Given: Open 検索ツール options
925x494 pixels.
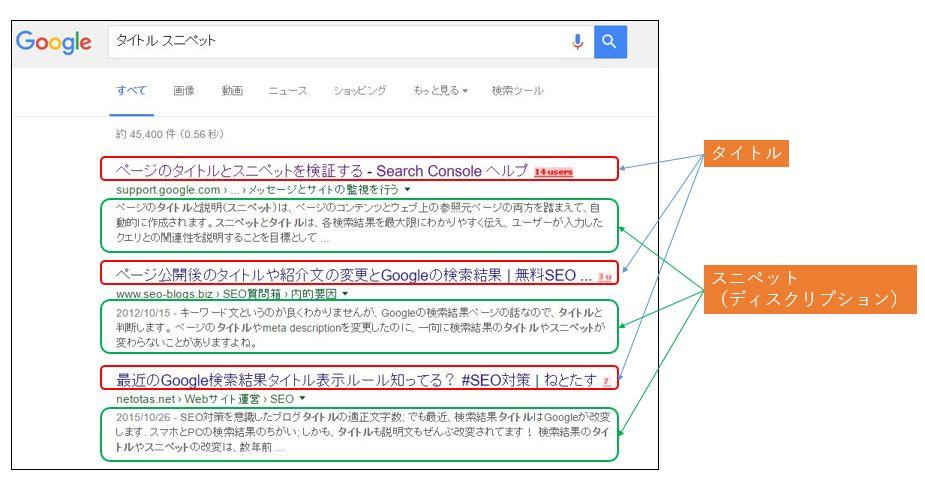Looking at the screenshot, I should (x=517, y=90).
